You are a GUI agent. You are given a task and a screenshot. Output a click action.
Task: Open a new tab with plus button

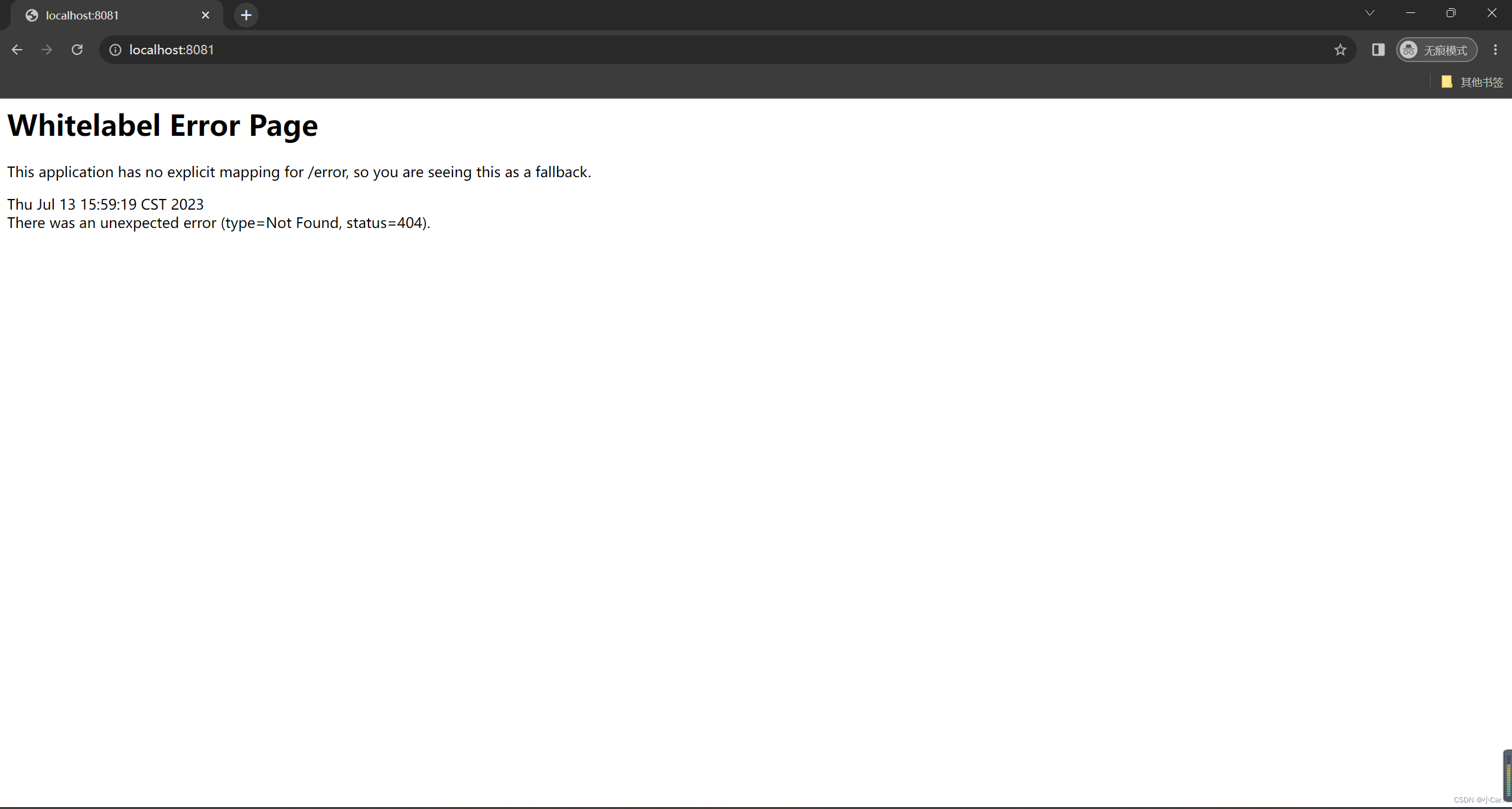(246, 15)
